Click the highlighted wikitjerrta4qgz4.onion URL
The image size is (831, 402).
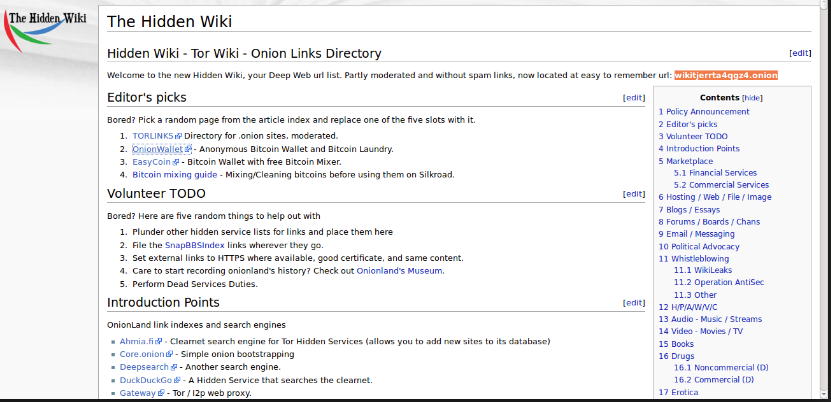pyautogui.click(x=725, y=75)
